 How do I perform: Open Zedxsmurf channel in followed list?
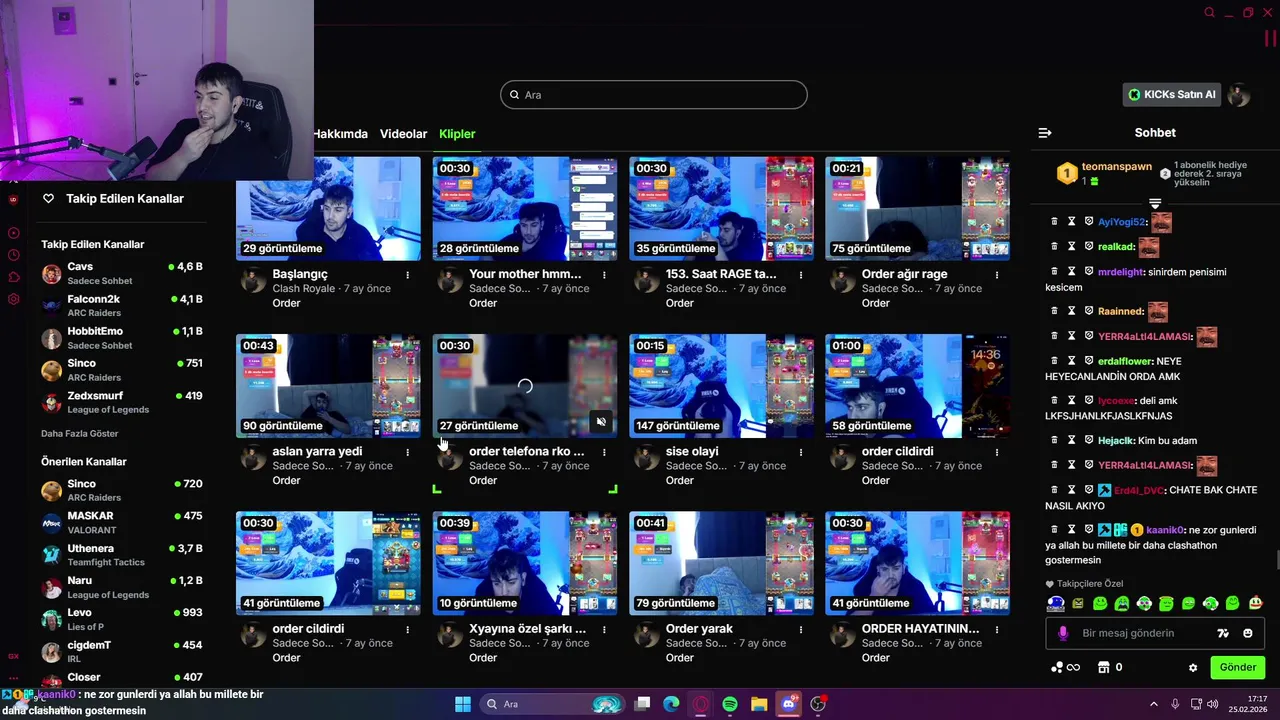(122, 402)
